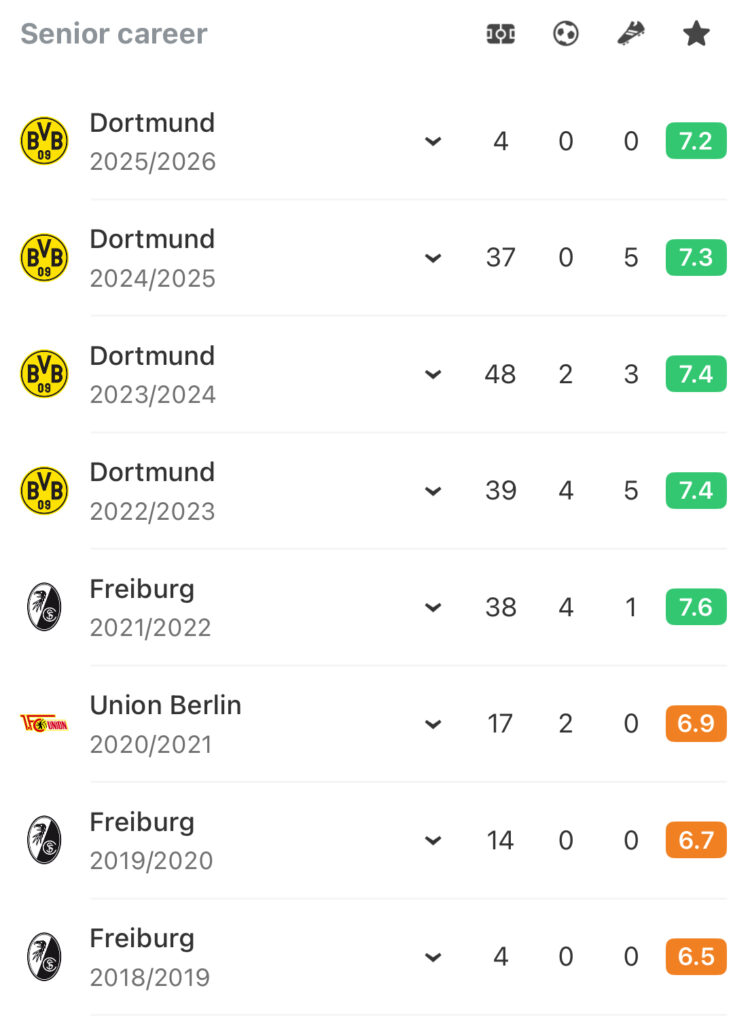Click the rating star icon
The height and width of the screenshot is (1024, 750).
pos(696,34)
